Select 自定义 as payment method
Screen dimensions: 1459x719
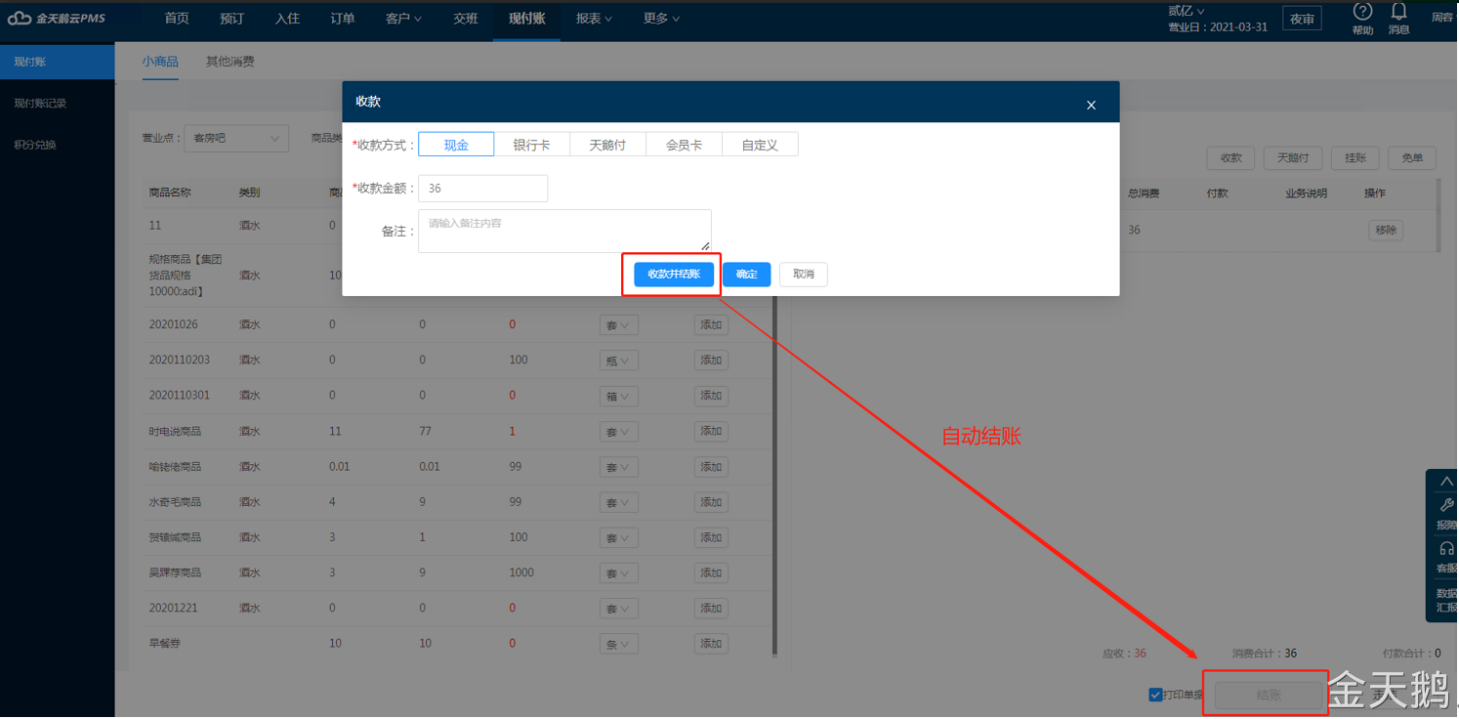click(x=760, y=145)
